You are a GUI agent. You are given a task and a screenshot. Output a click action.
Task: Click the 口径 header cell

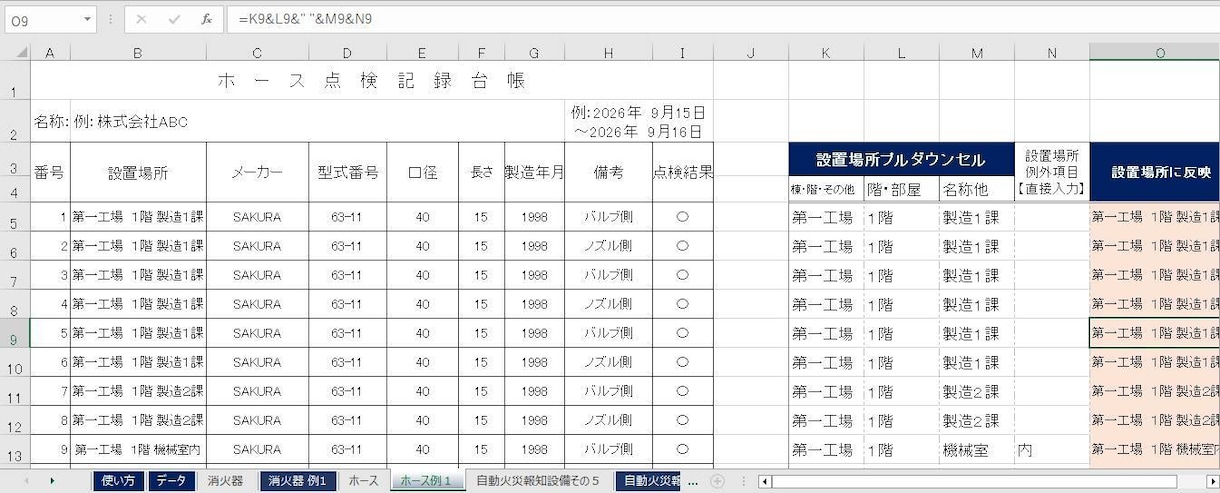pos(422,172)
